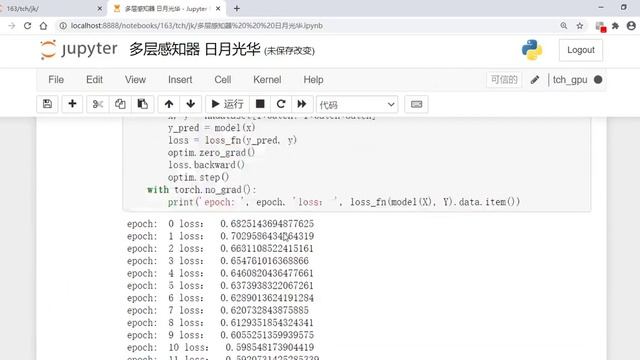Save the notebook with the floppy disk icon
This screenshot has width=640, height=360.
(x=47, y=104)
